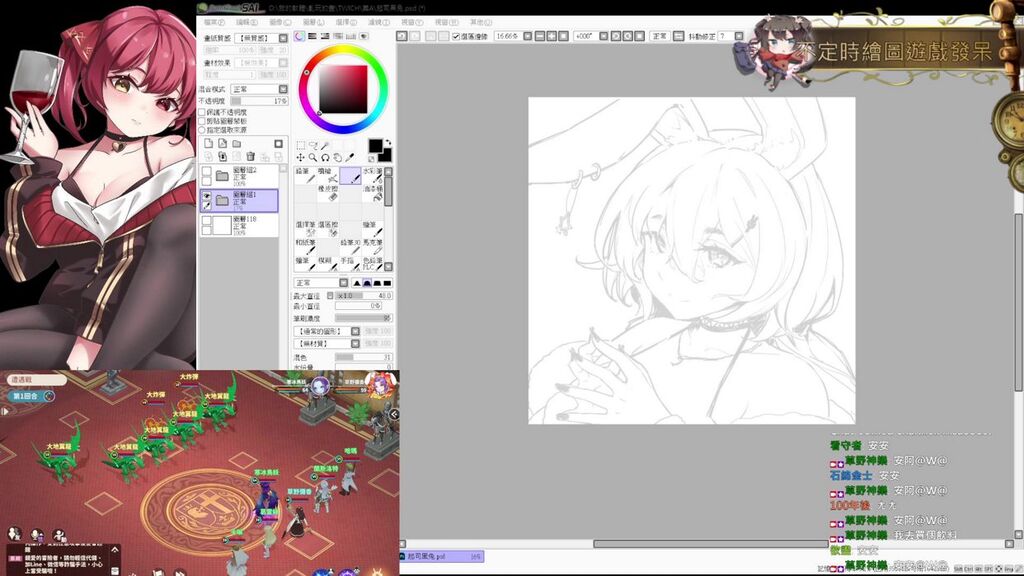
Task: Select the lasso tool
Action: coord(313,146)
